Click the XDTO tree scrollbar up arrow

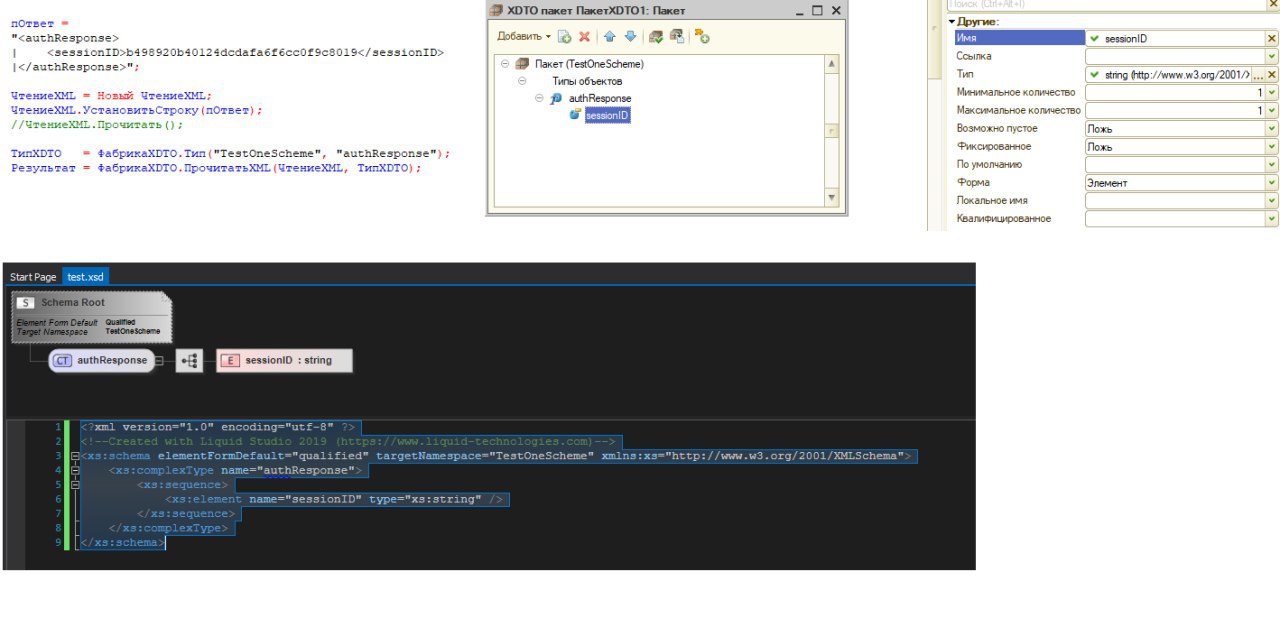click(x=832, y=65)
